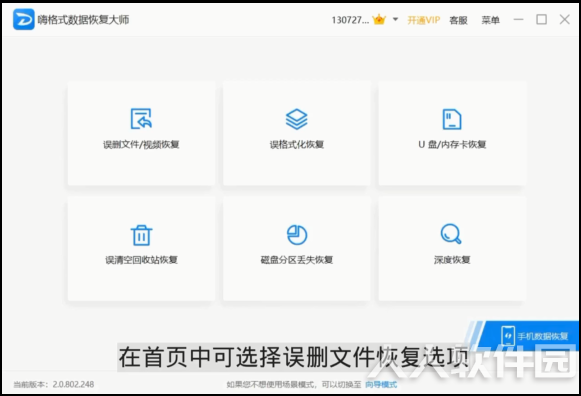581x396 pixels.
Task: Click the 误清空回收站恢复 label
Action: pyautogui.click(x=141, y=260)
